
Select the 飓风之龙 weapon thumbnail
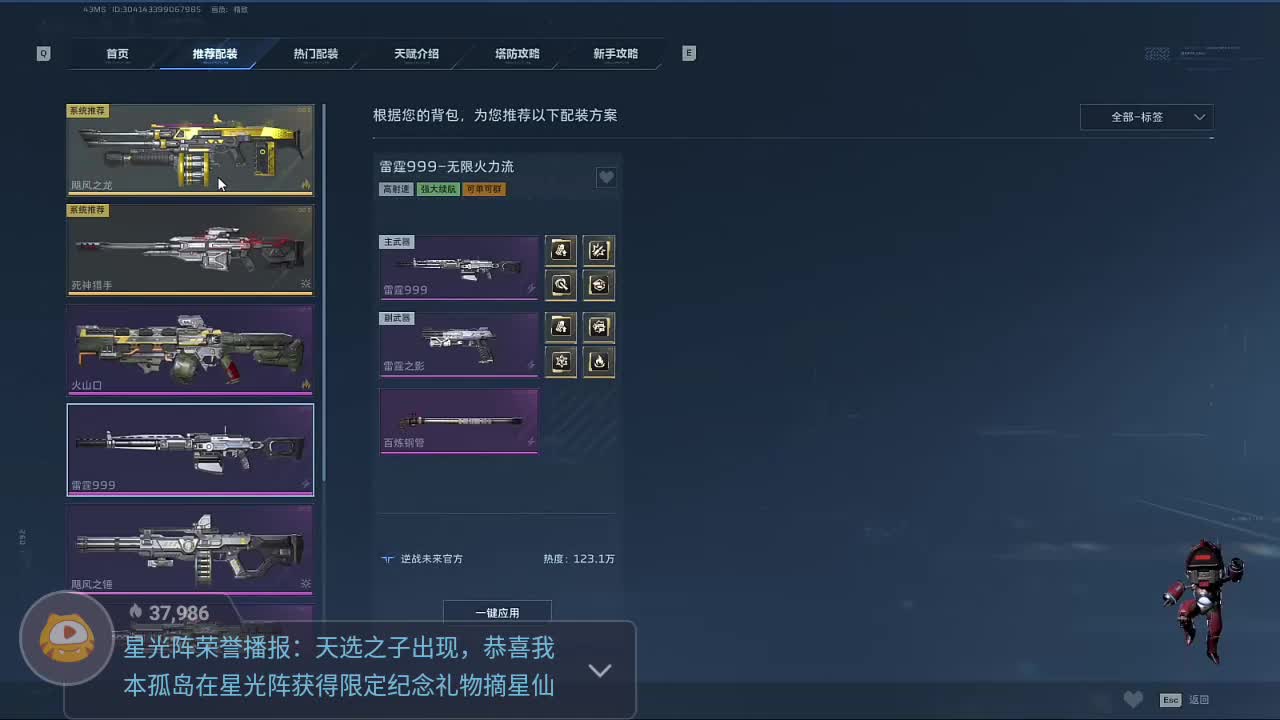point(190,149)
